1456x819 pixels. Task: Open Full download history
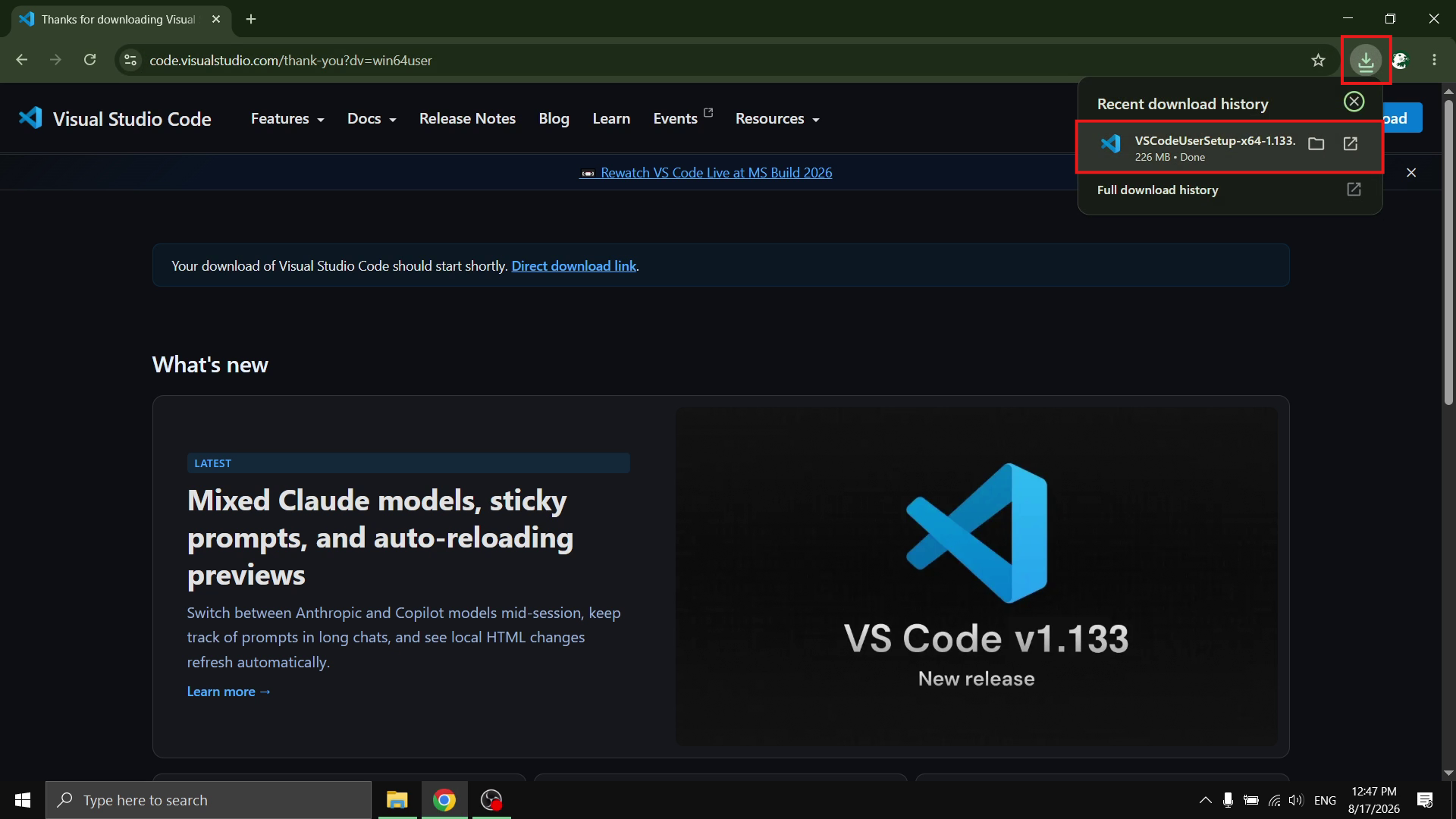(x=1229, y=190)
